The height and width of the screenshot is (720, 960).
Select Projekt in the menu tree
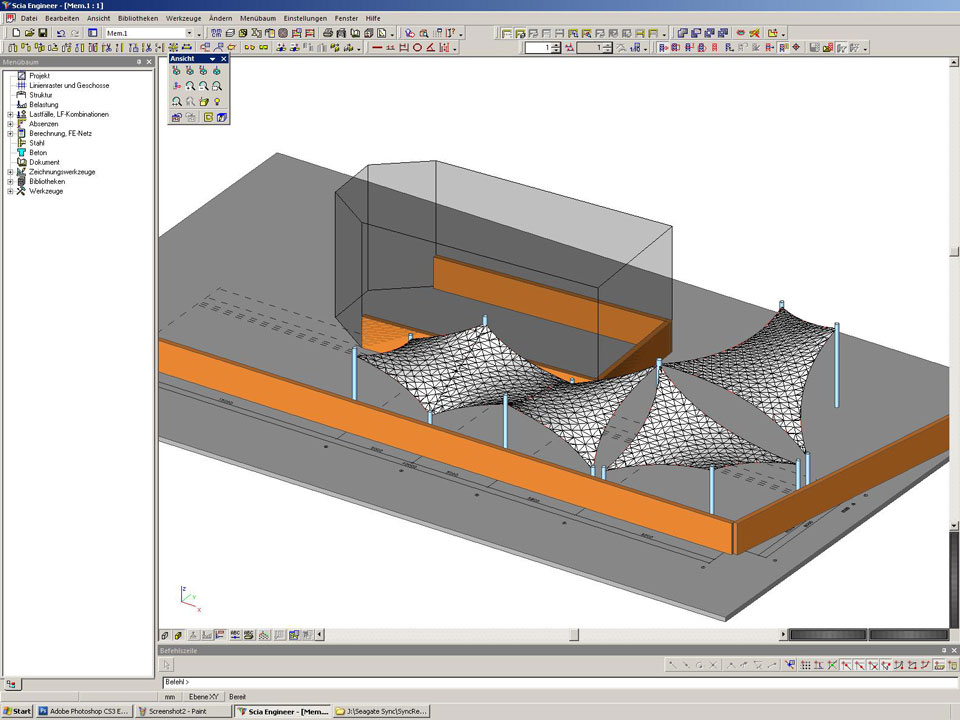coord(40,76)
